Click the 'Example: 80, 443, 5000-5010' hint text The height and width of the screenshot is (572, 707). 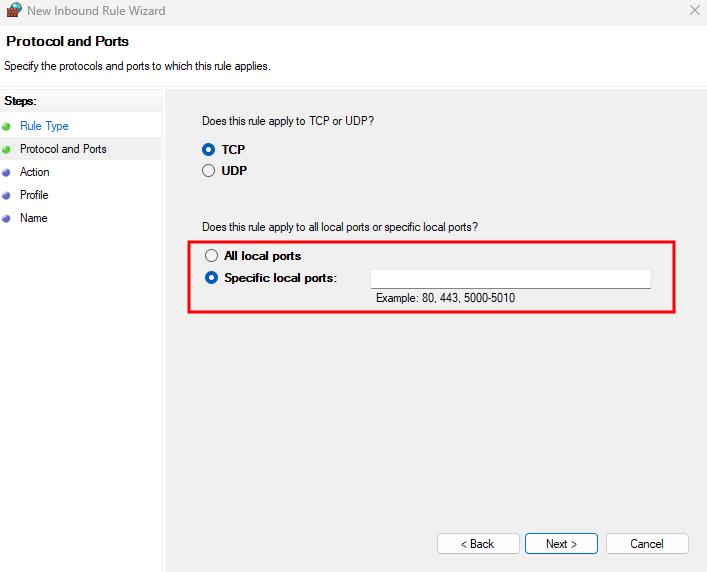coord(445,298)
